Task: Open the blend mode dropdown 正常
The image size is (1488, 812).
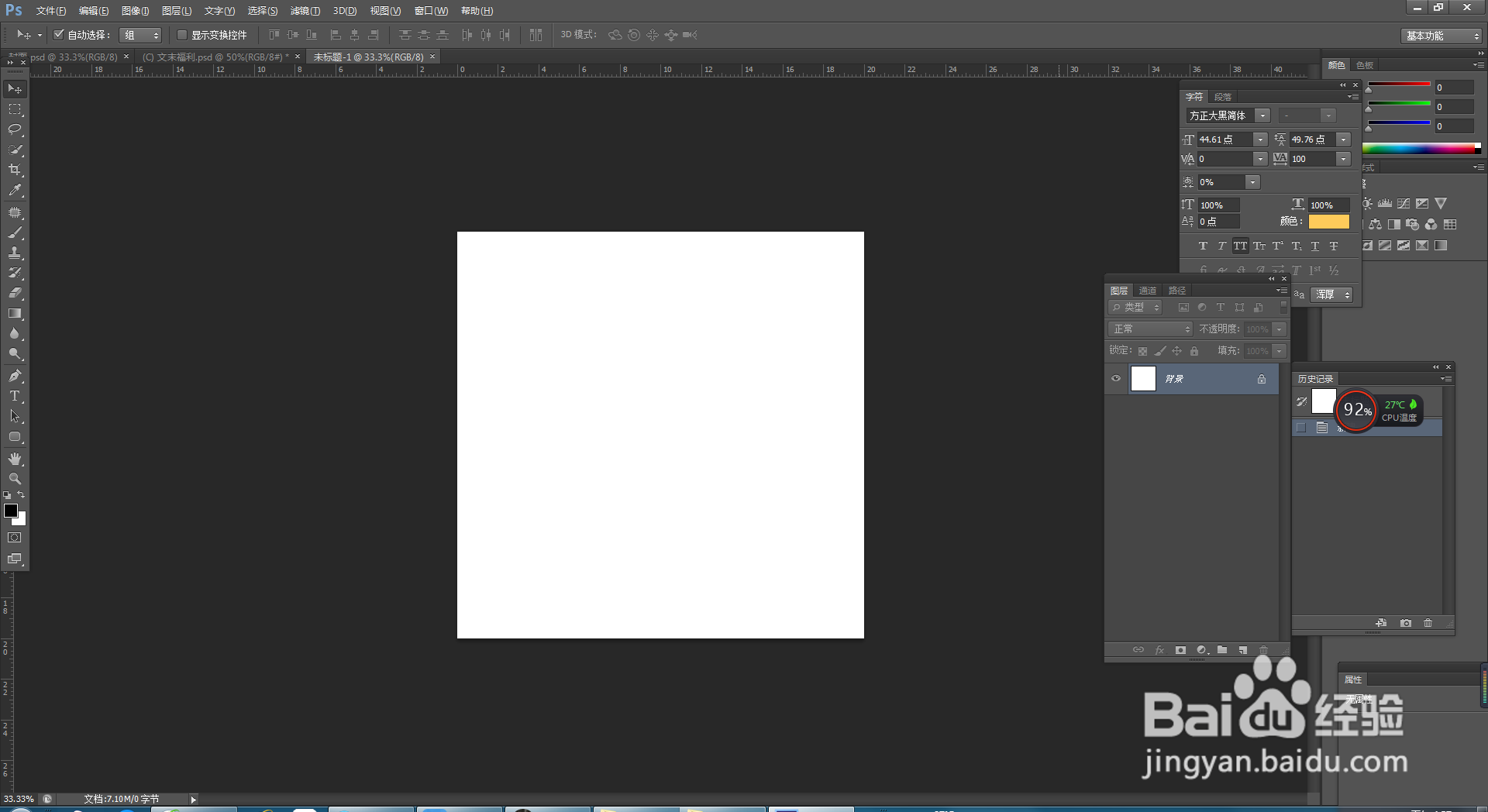Action: (x=1150, y=329)
